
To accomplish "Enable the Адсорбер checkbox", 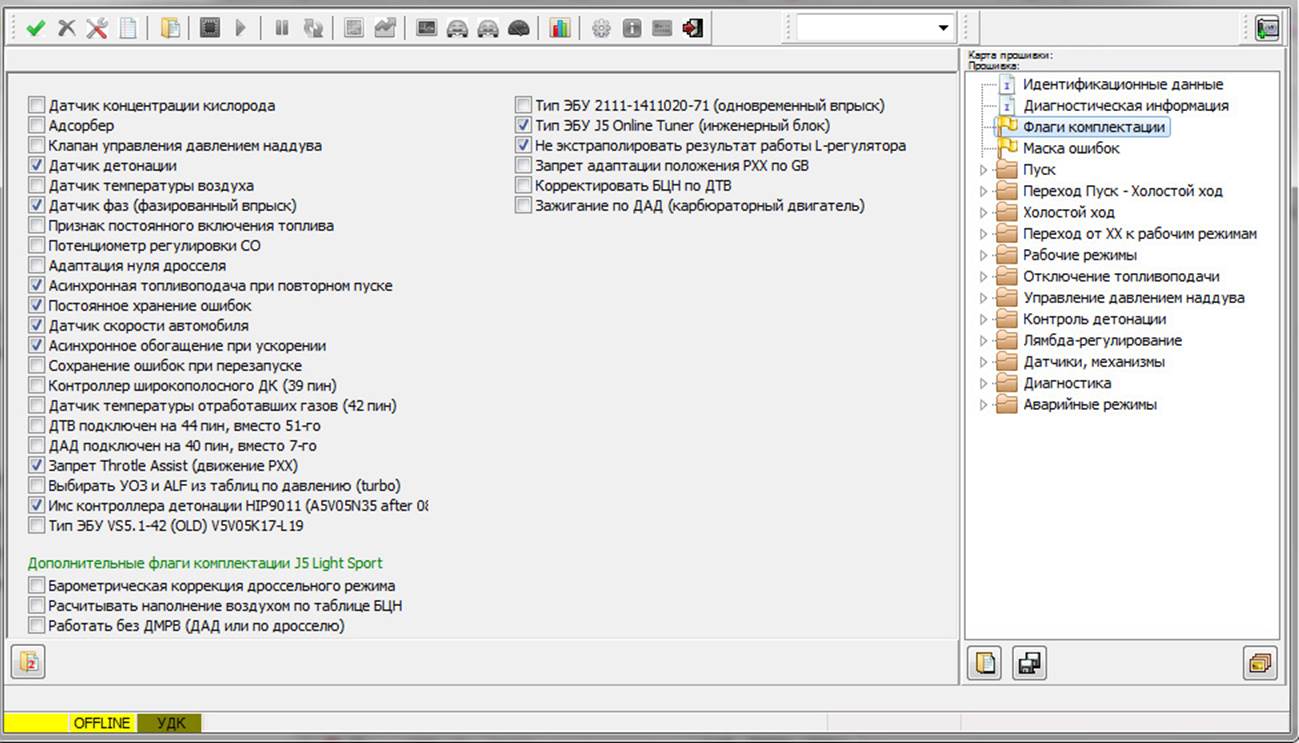I will (x=37, y=126).
